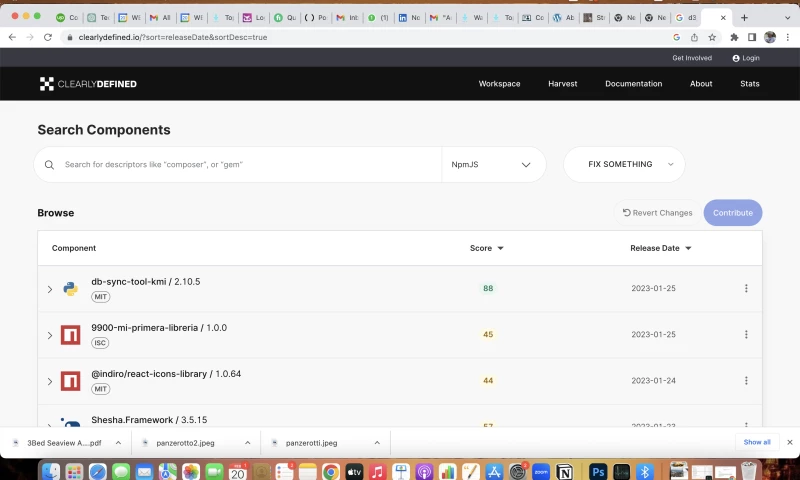This screenshot has height=480, width=800.
Task: Click the Google icon in the address bar
Action: pyautogui.click(x=677, y=37)
